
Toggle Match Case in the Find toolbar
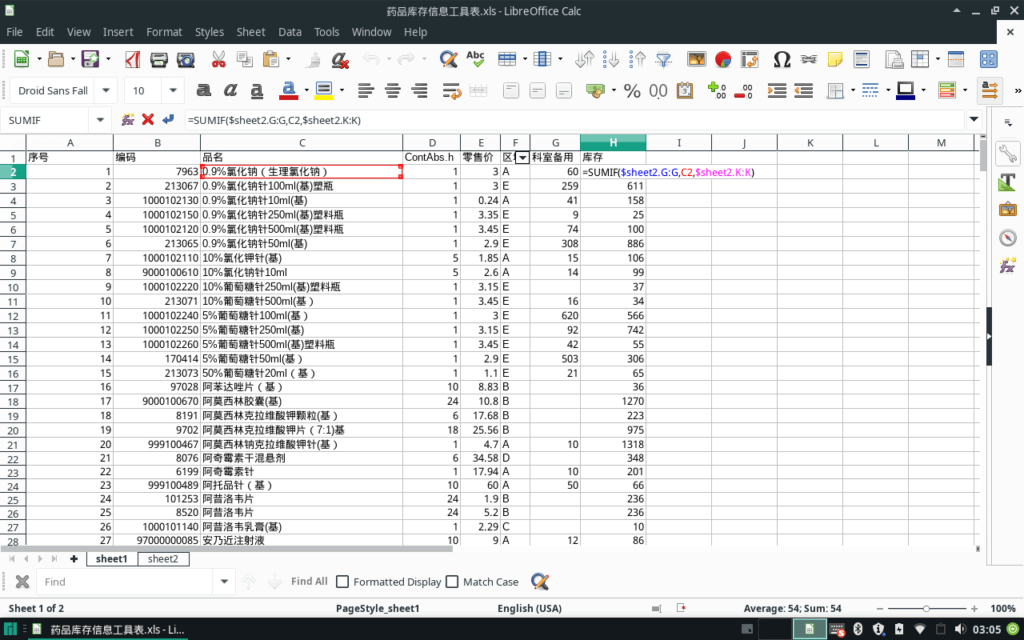click(451, 581)
